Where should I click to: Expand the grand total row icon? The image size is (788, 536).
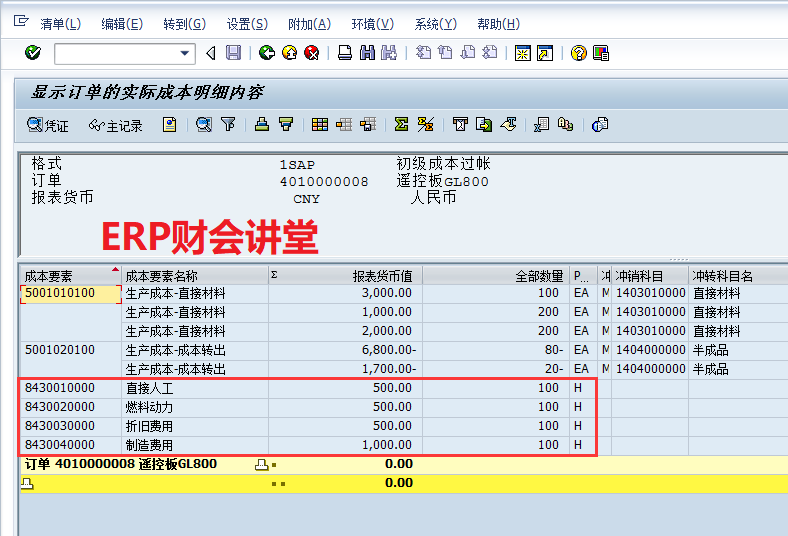point(27,483)
